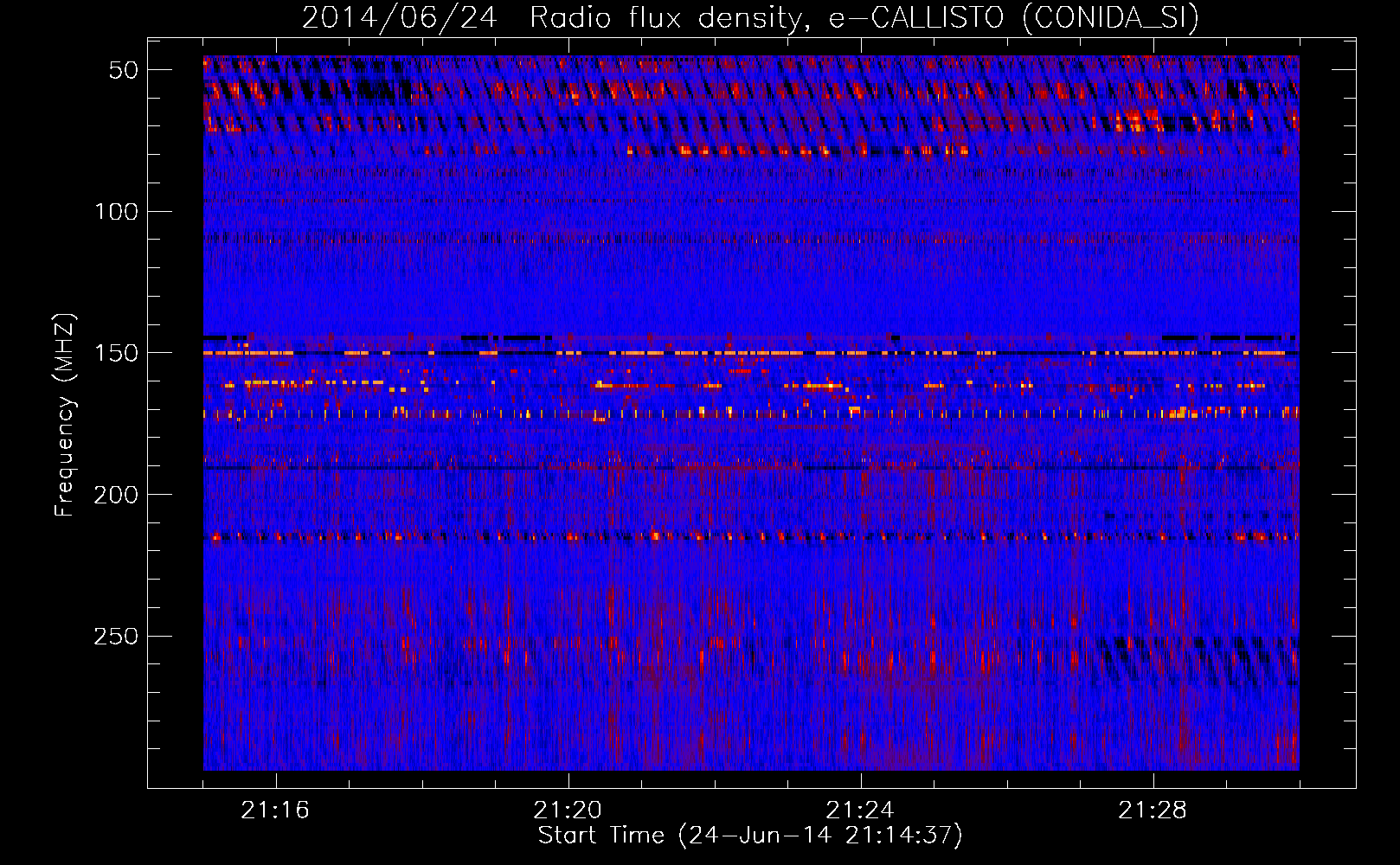The width and height of the screenshot is (1400, 865).
Task: Click the 250 frequency tick label
Action: [x=117, y=637]
